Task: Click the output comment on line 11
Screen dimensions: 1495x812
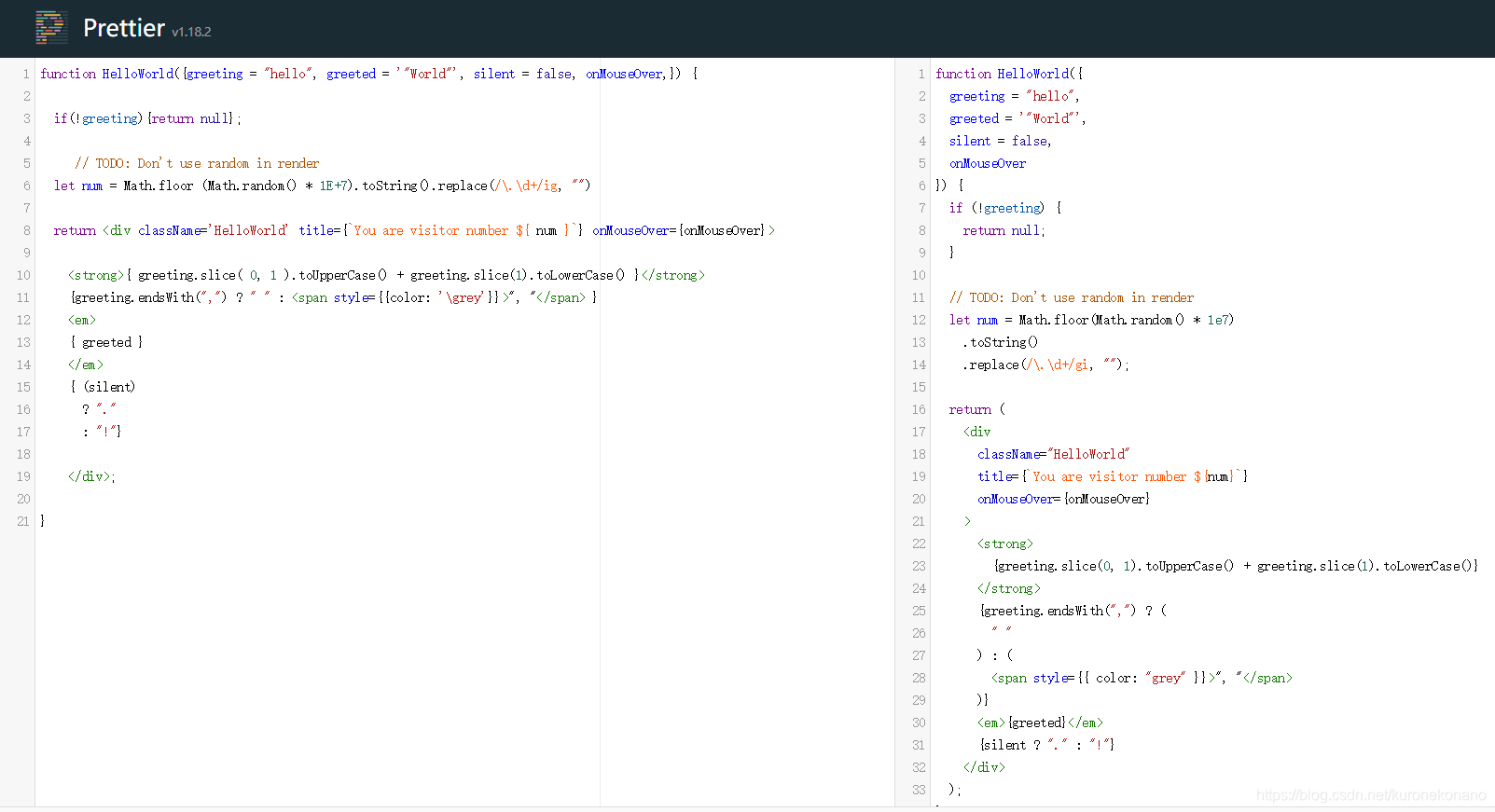Action: point(1072,297)
